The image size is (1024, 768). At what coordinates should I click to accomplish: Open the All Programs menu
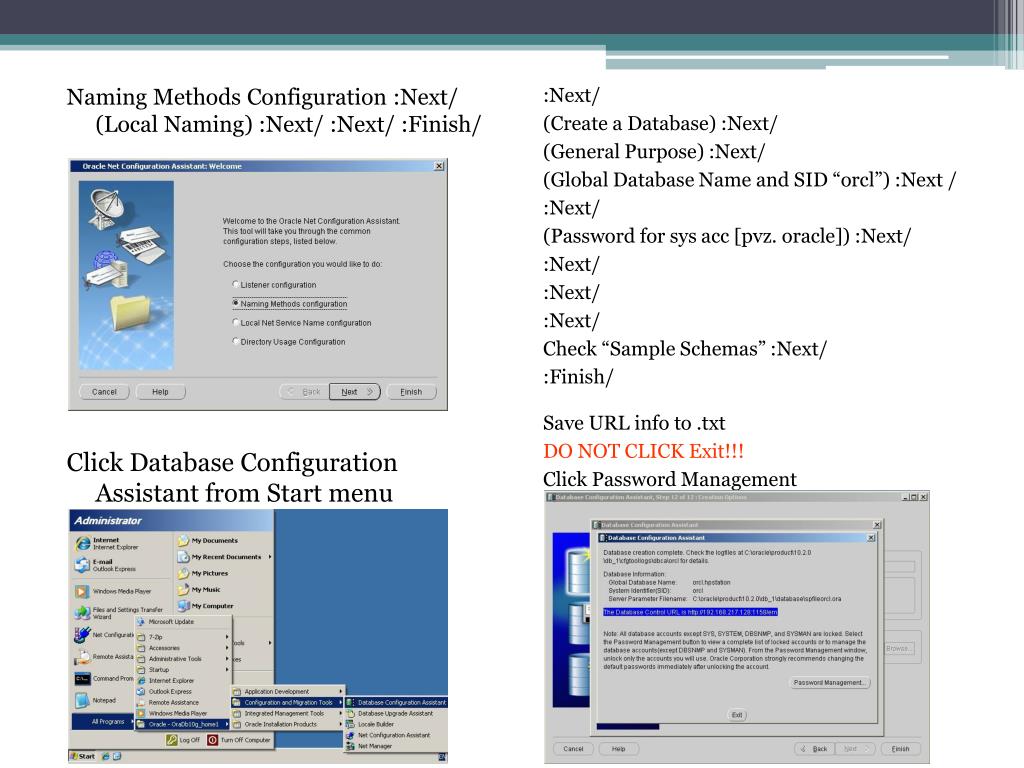tap(103, 722)
